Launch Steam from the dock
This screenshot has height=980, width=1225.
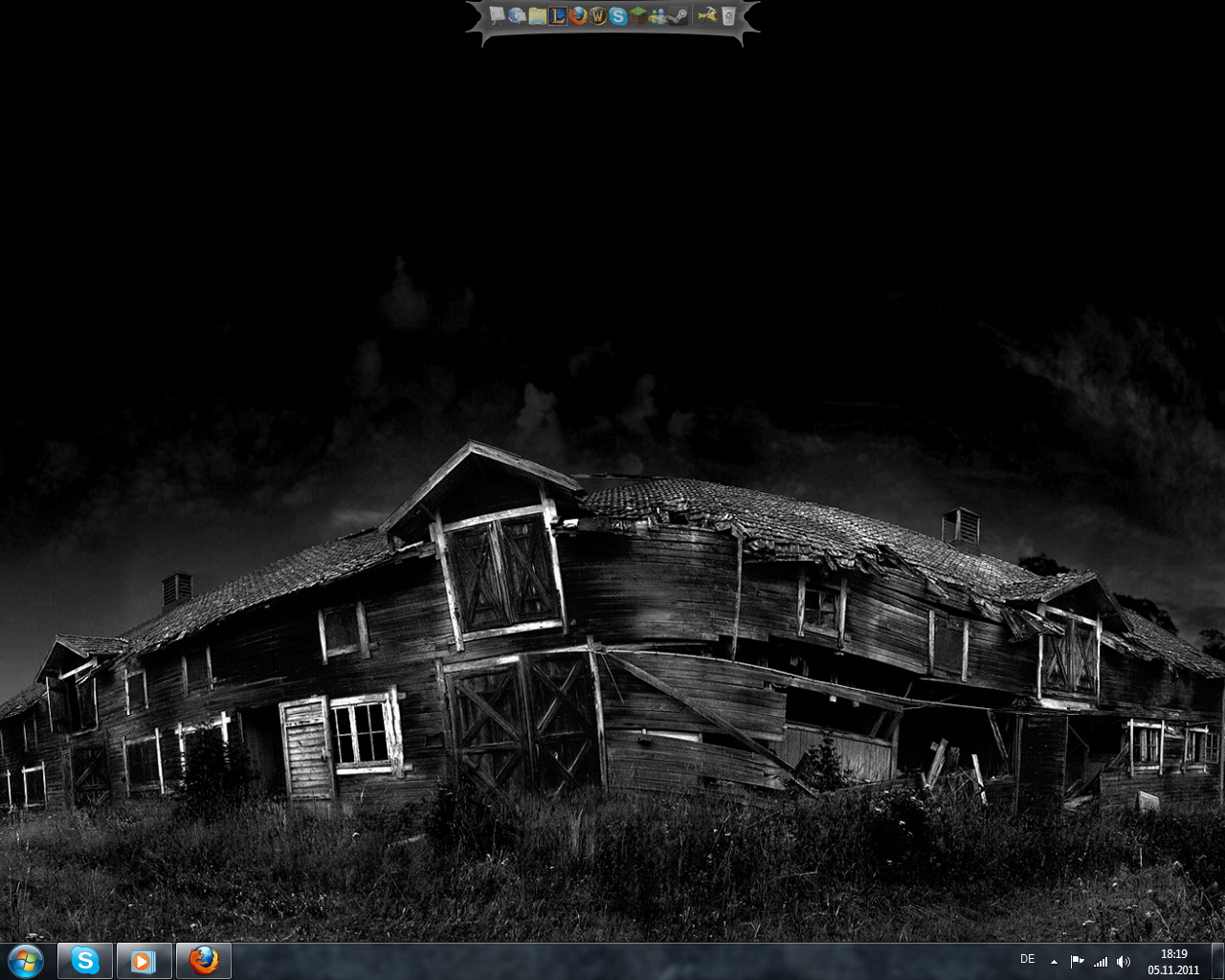pyautogui.click(x=679, y=15)
